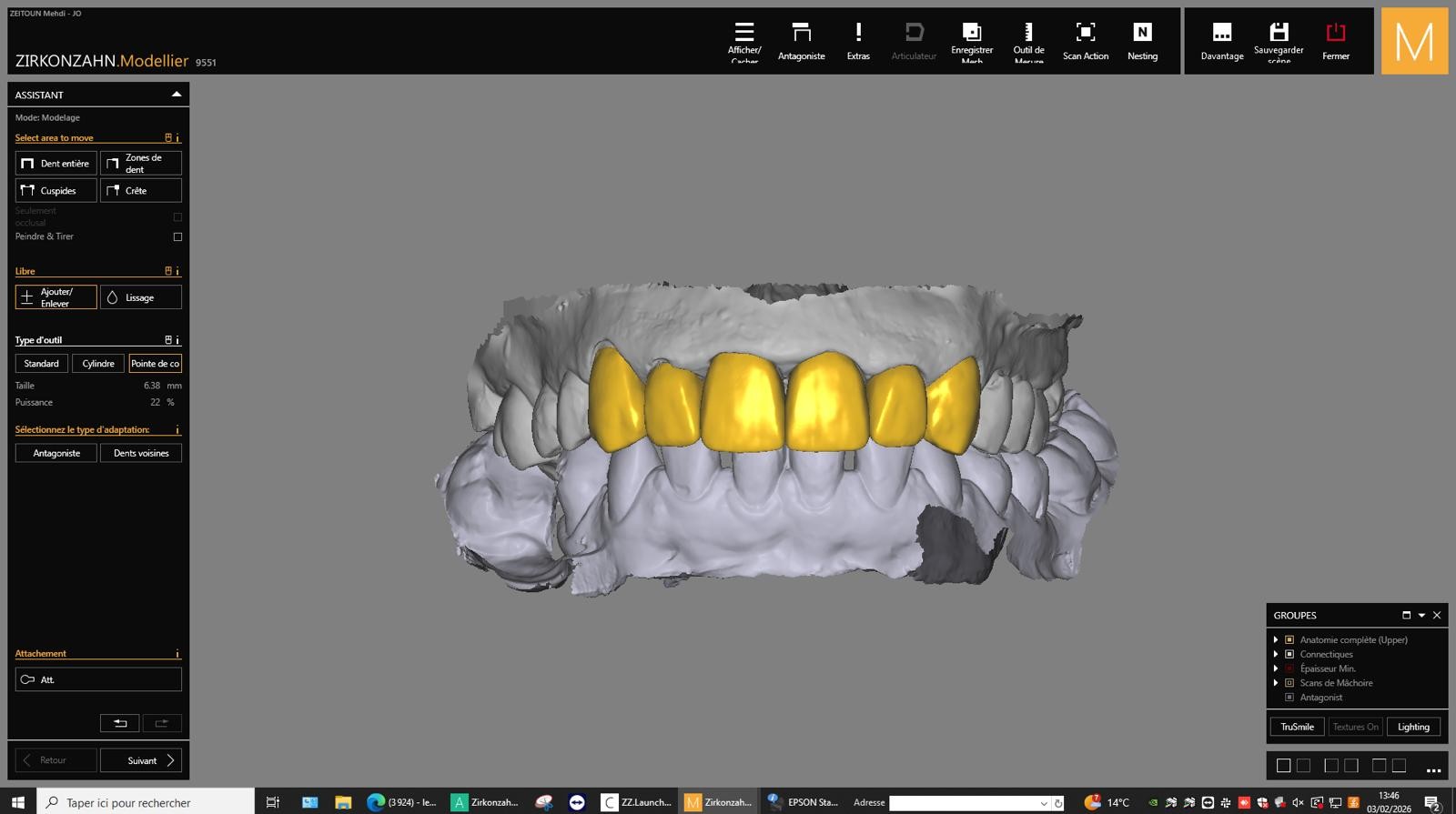The image size is (1456, 814).
Task: Activate the Ajouter/Enlever free tool
Action: (56, 297)
